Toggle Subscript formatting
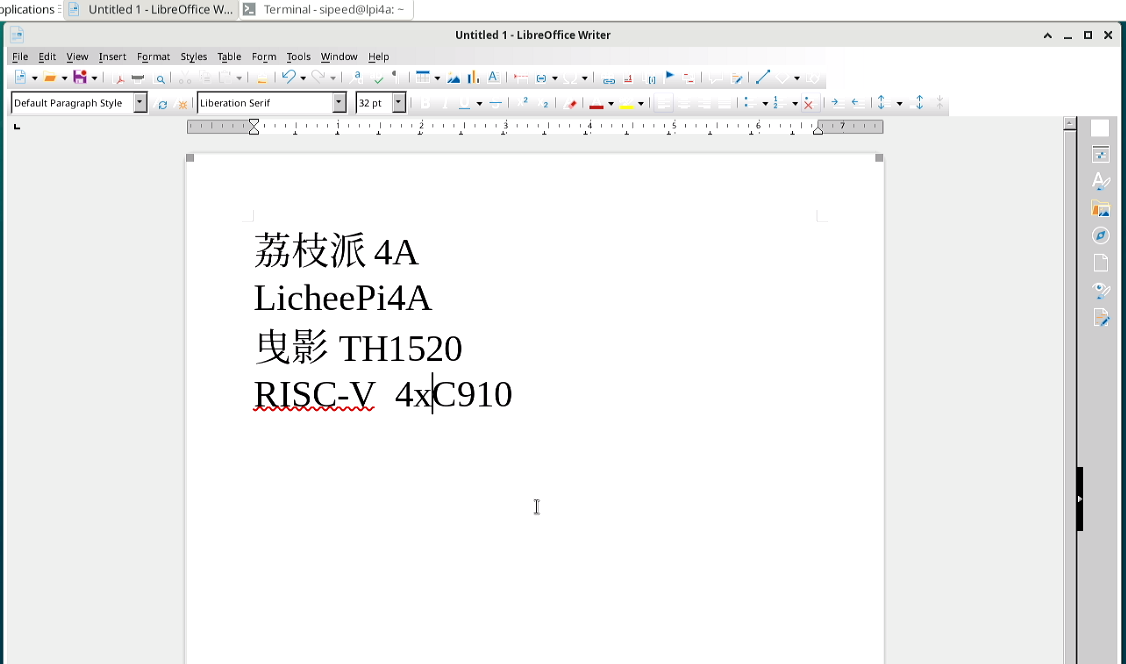 (544, 104)
